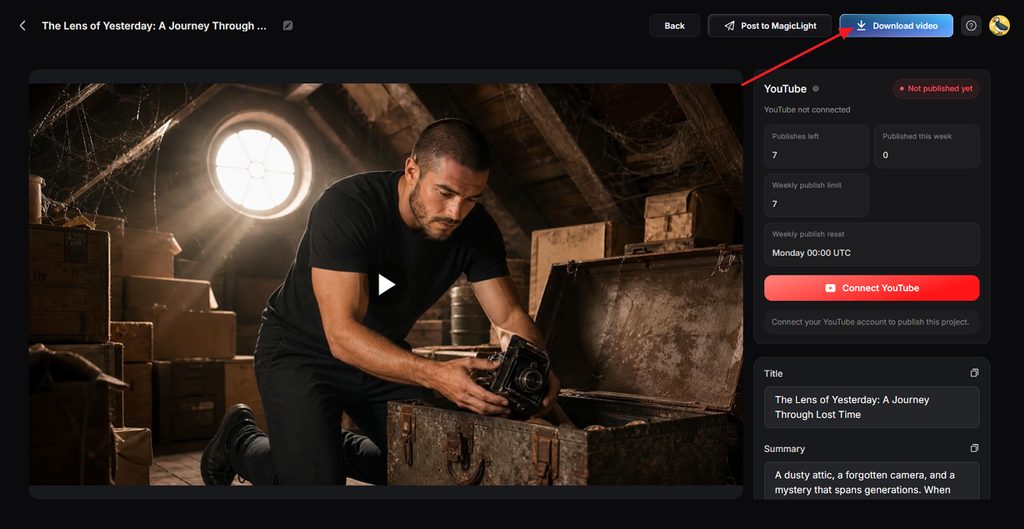
Task: Click the YouTube not connected text
Action: point(807,110)
